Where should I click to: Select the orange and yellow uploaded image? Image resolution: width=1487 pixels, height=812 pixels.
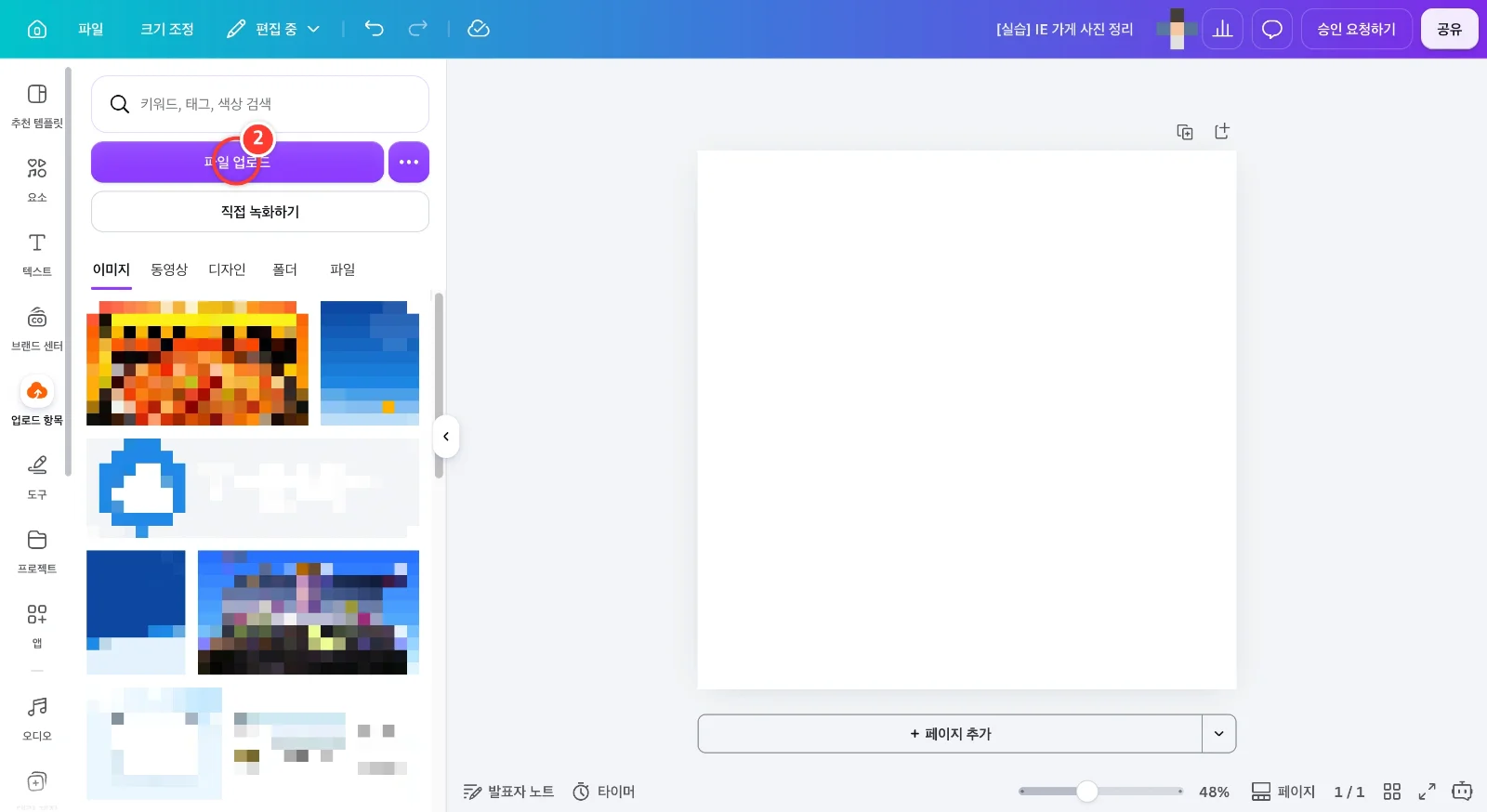click(197, 363)
